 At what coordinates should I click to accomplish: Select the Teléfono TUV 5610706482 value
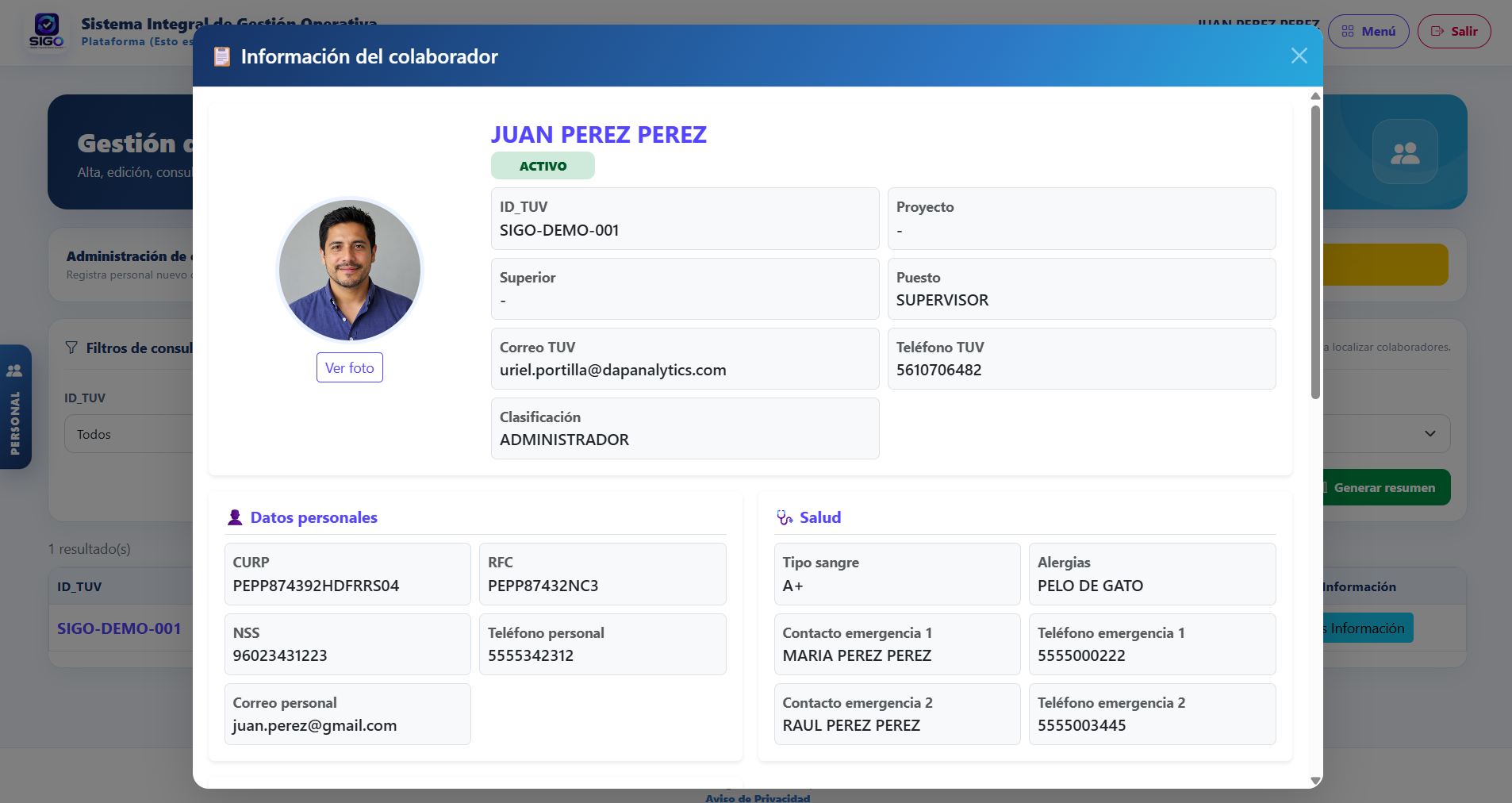tap(939, 370)
